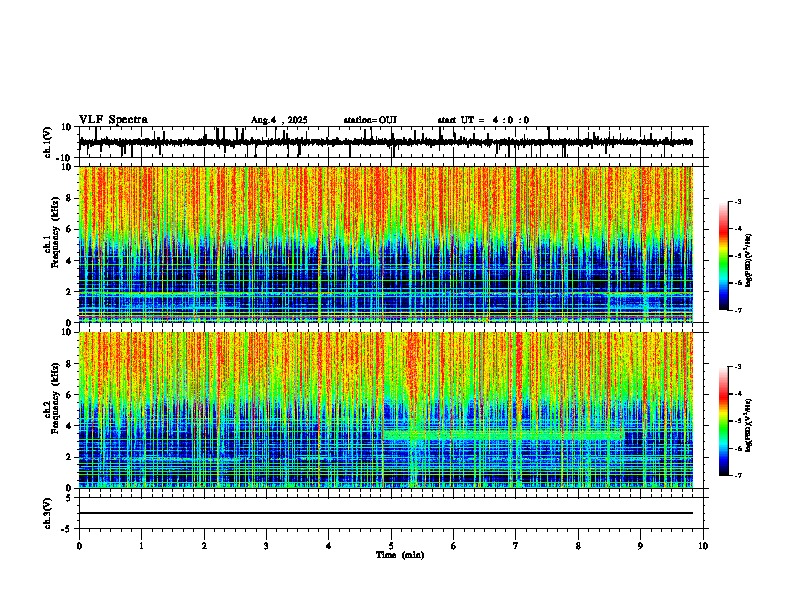Click time axis tick label "6"
The width and height of the screenshot is (792, 612).
click(x=454, y=546)
